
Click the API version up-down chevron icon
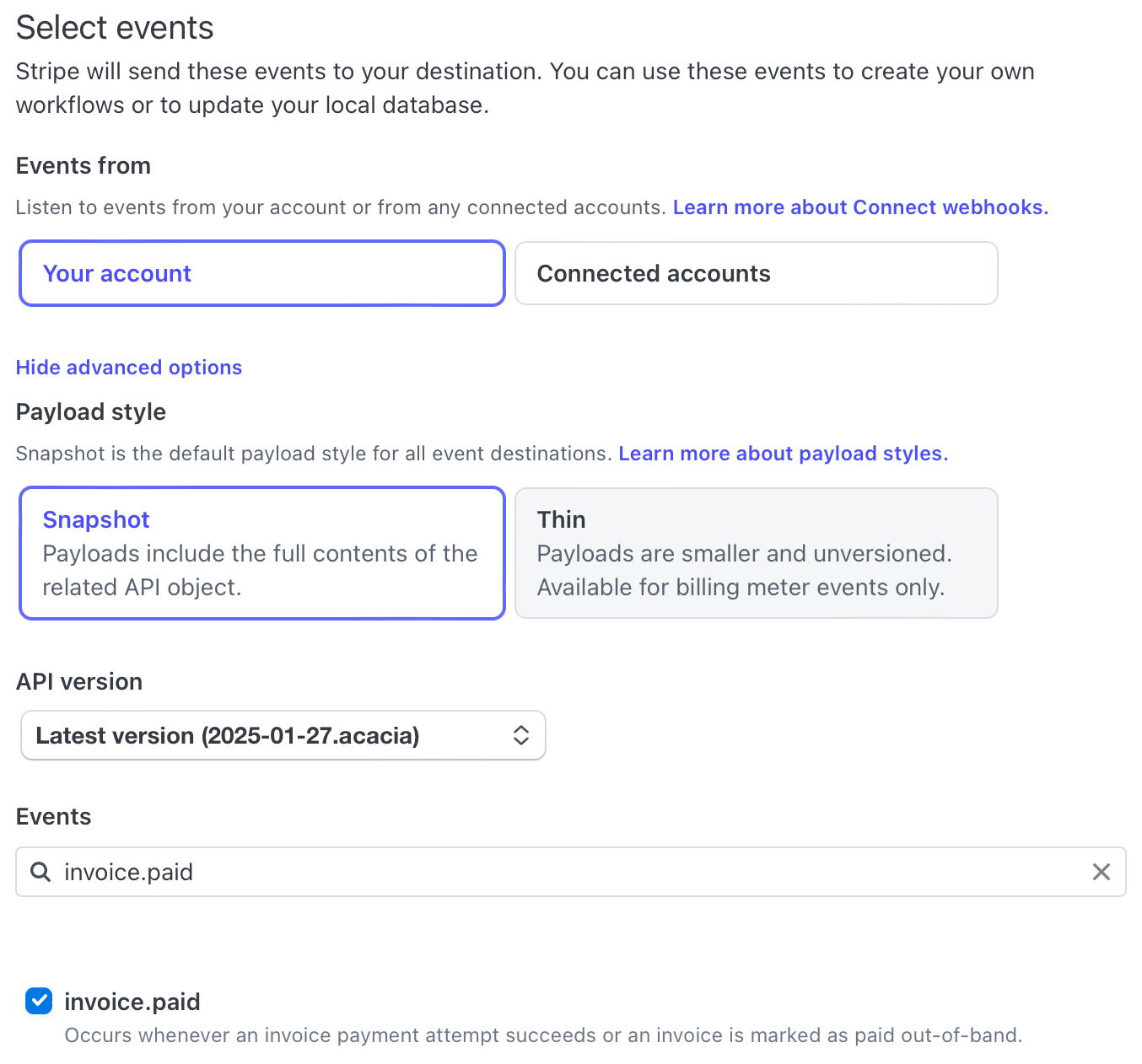[521, 735]
